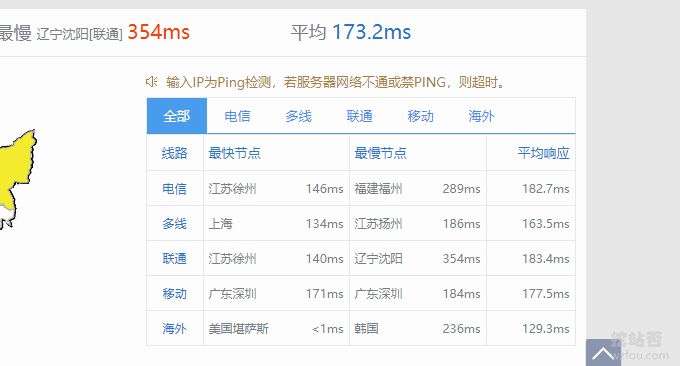Switch to the 海外 tab
Viewport: 680px width, 366px height.
click(481, 116)
